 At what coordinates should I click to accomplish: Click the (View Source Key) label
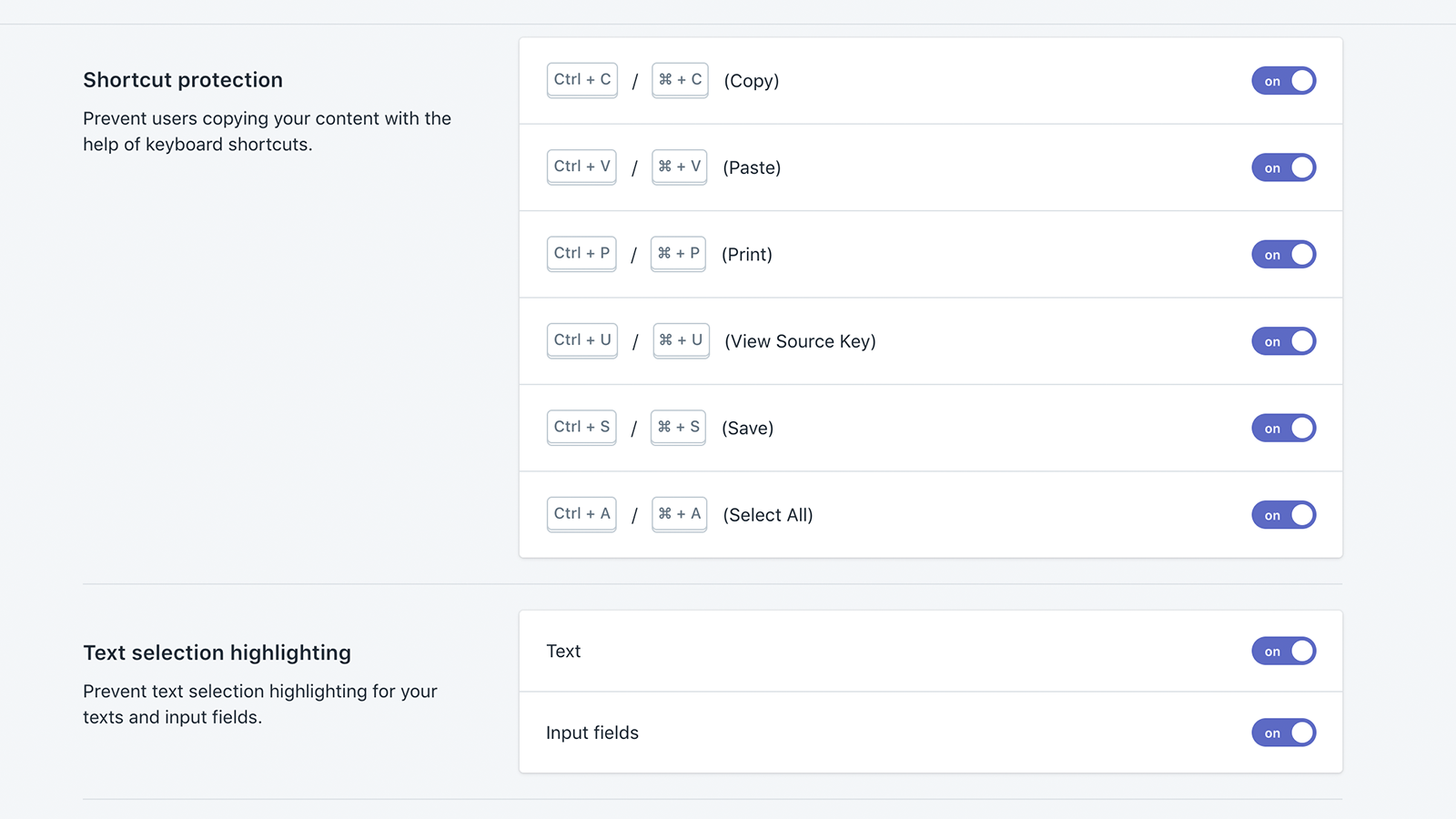click(x=800, y=341)
